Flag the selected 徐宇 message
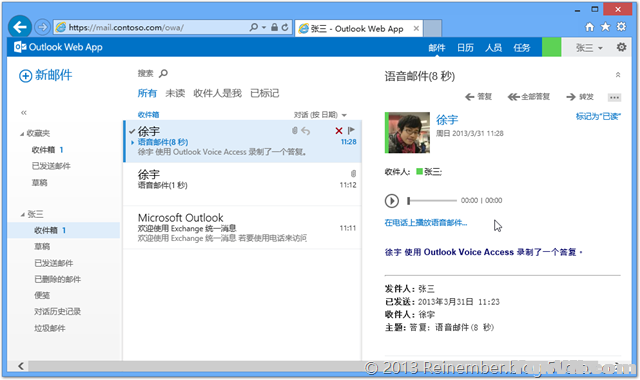The height and width of the screenshot is (380, 640). pos(351,131)
